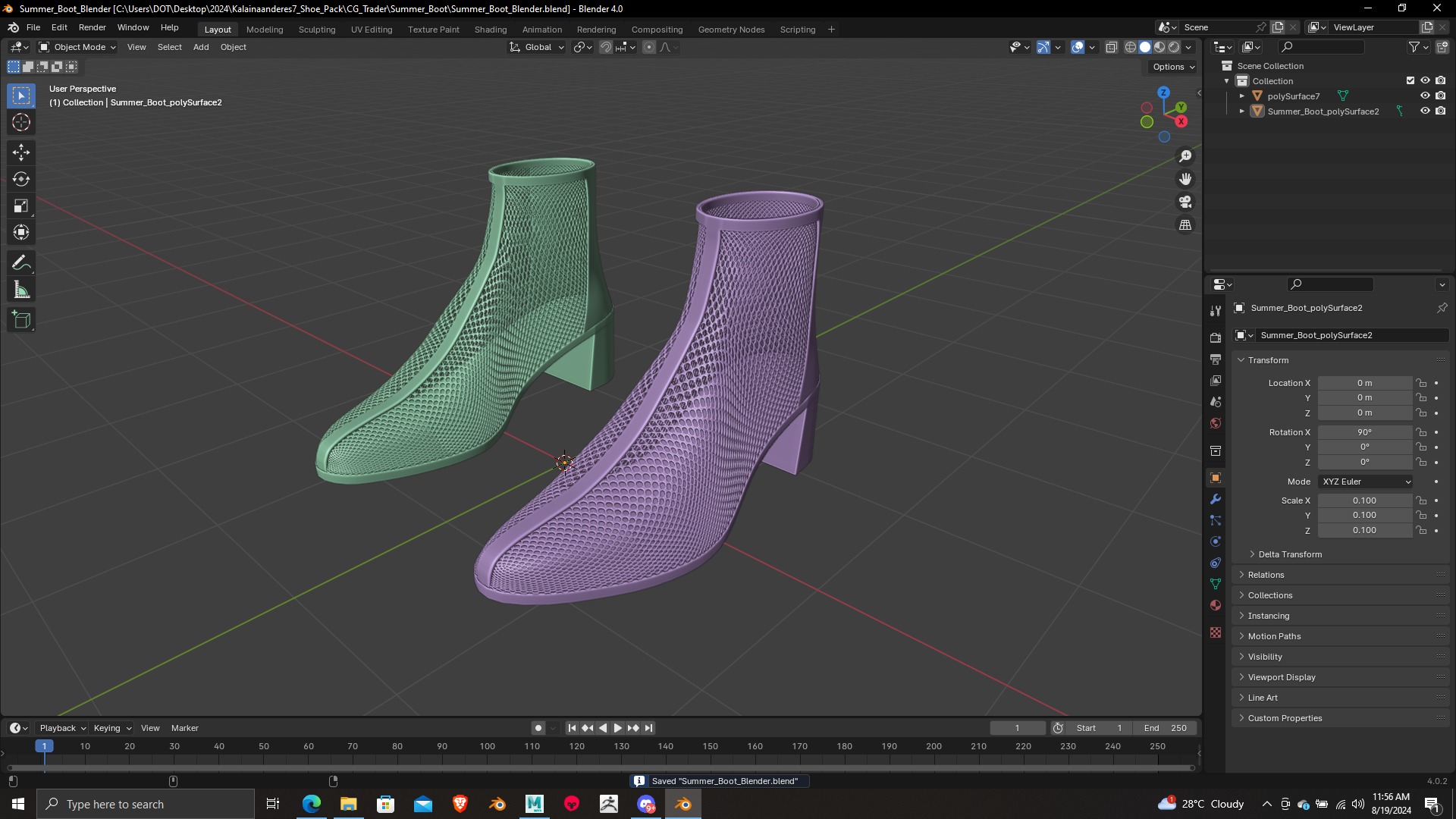Click the timeline horizontal scrollbar
Image resolution: width=1456 pixels, height=819 pixels.
599,768
